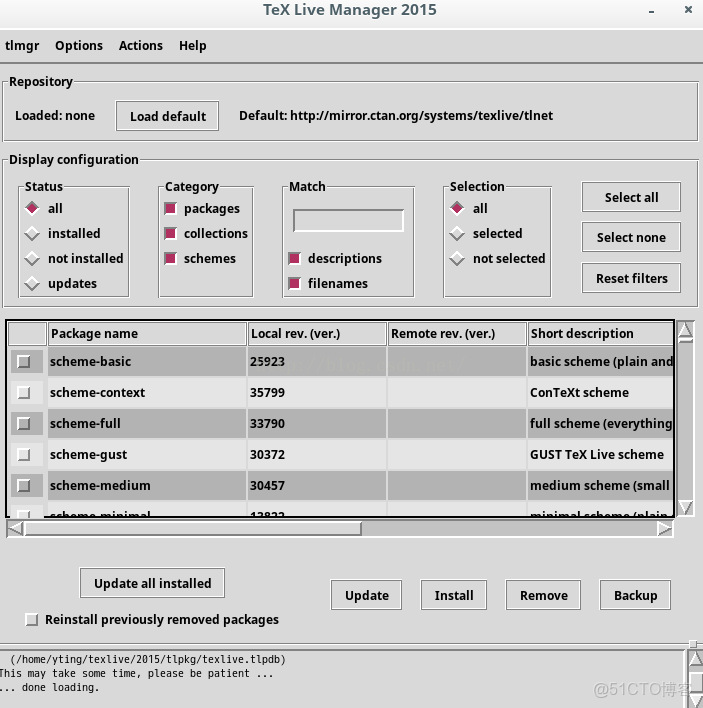Click the Load default button
The height and width of the screenshot is (708, 703).
(x=168, y=116)
